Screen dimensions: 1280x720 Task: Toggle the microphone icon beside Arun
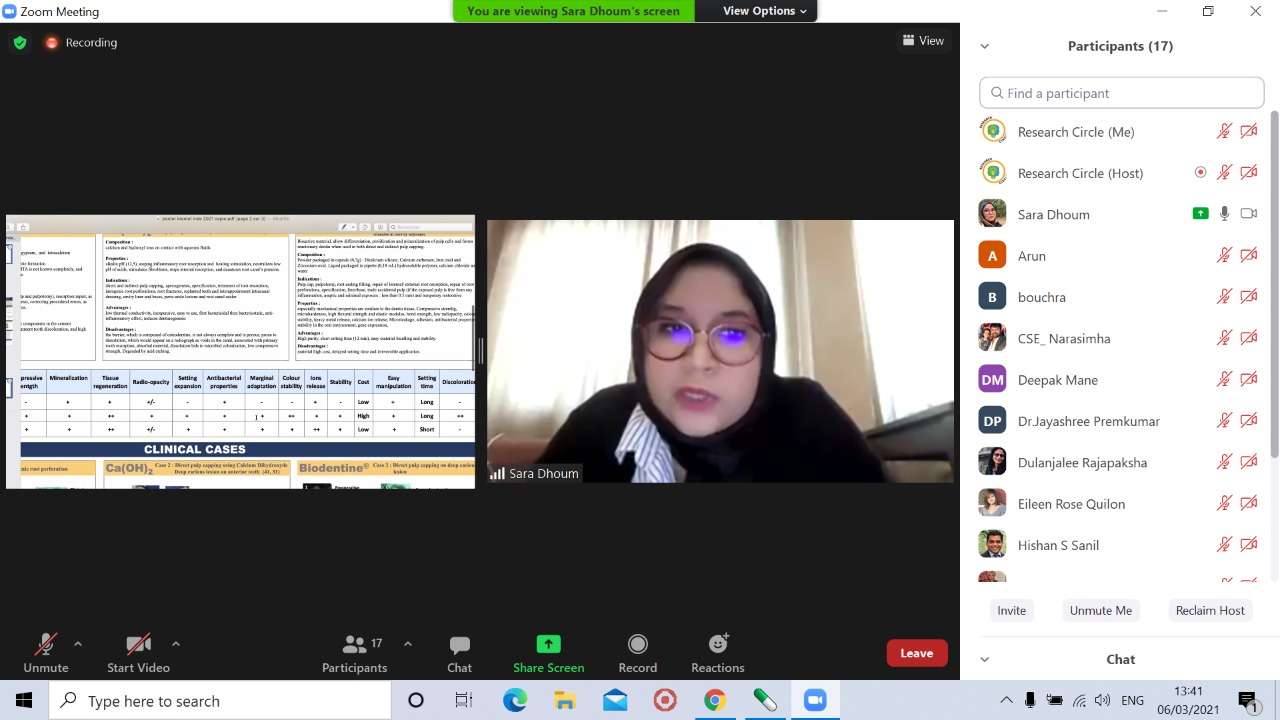[1224, 256]
